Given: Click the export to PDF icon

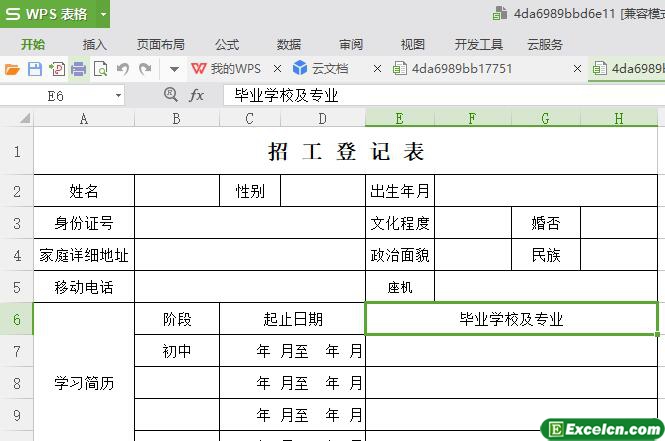Looking at the screenshot, I should (x=57, y=69).
